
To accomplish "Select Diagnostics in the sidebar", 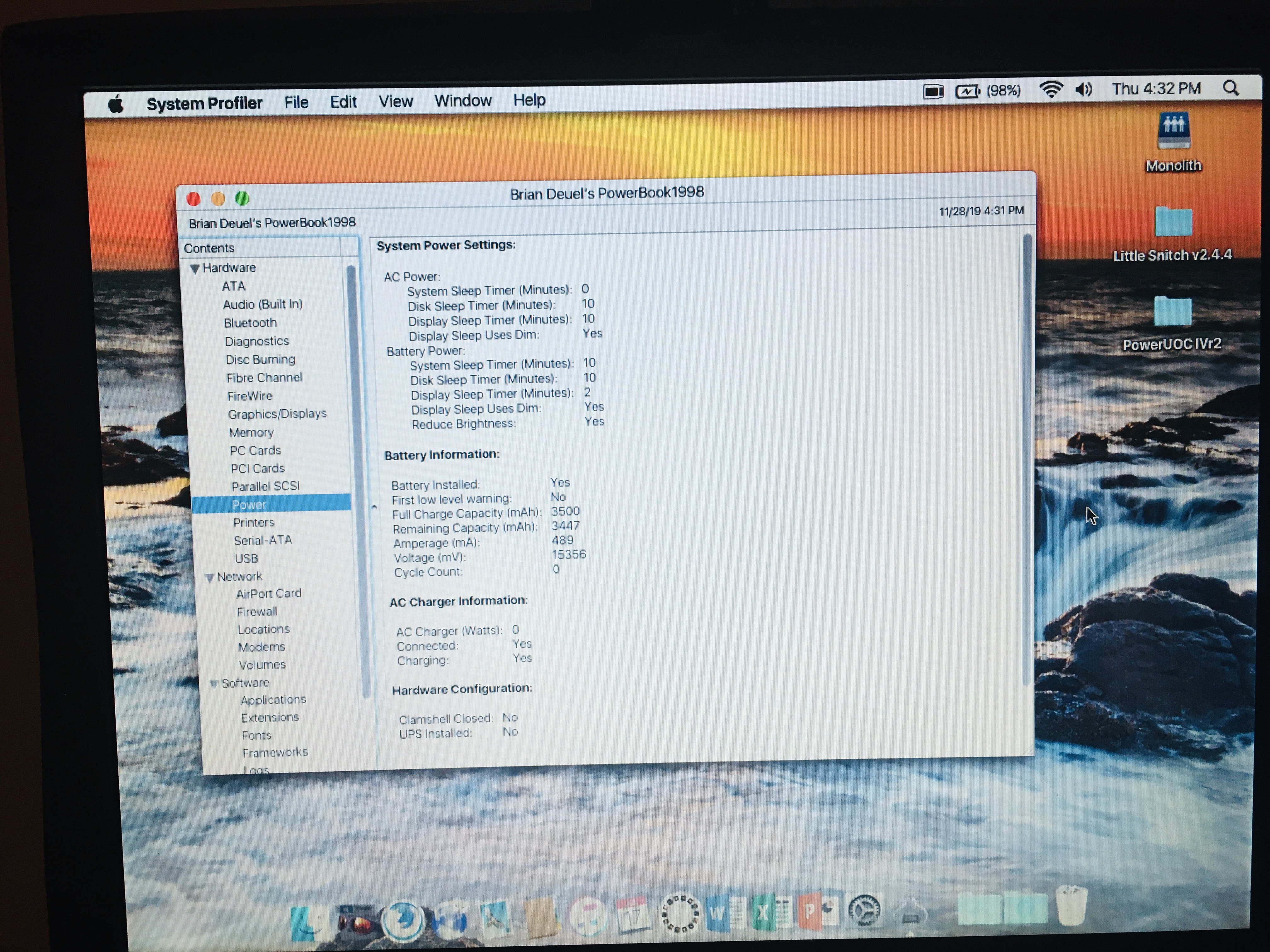I will (x=257, y=342).
